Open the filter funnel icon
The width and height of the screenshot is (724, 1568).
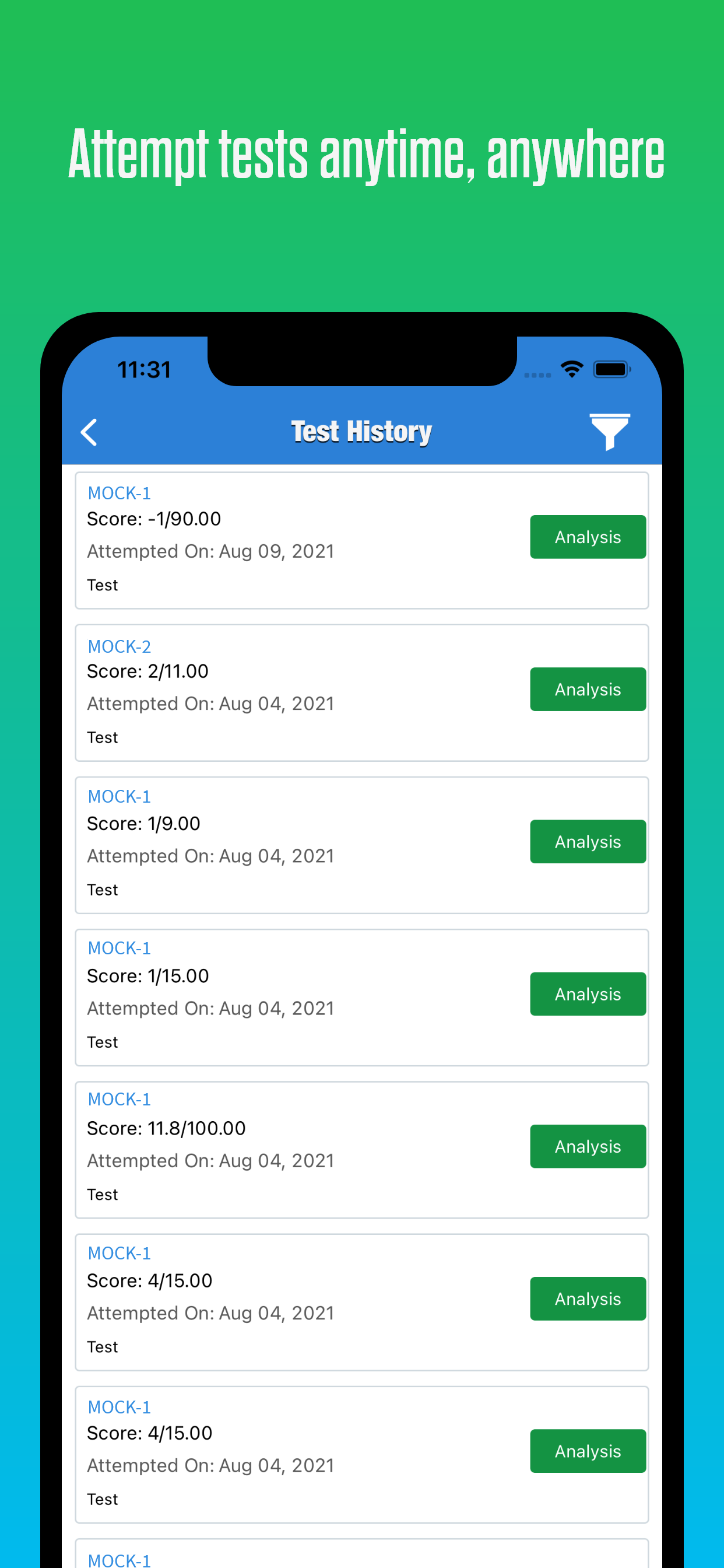610,432
